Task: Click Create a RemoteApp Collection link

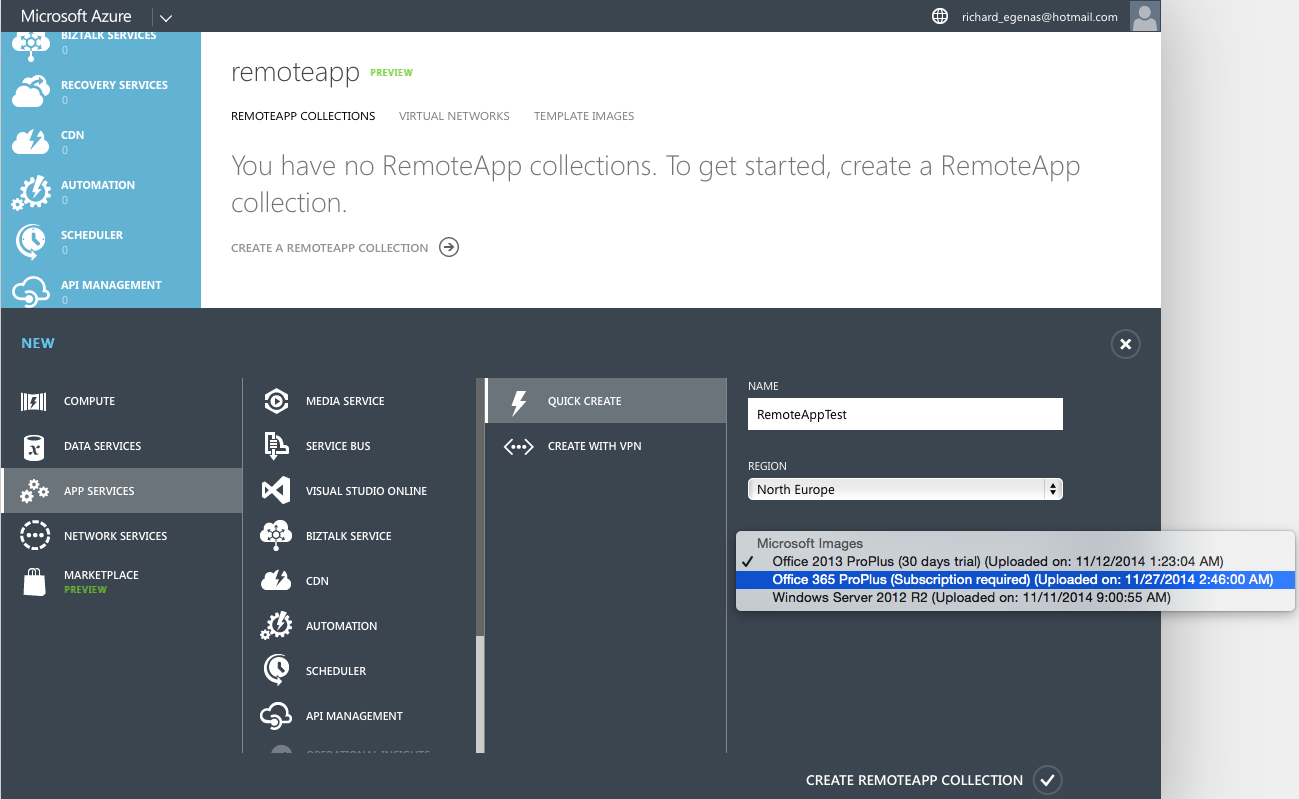Action: click(329, 248)
